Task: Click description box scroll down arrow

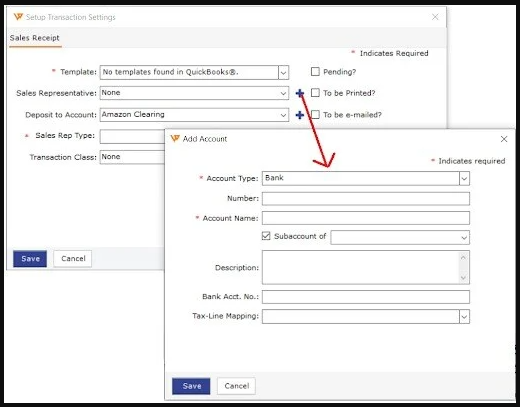Action: pos(463,277)
